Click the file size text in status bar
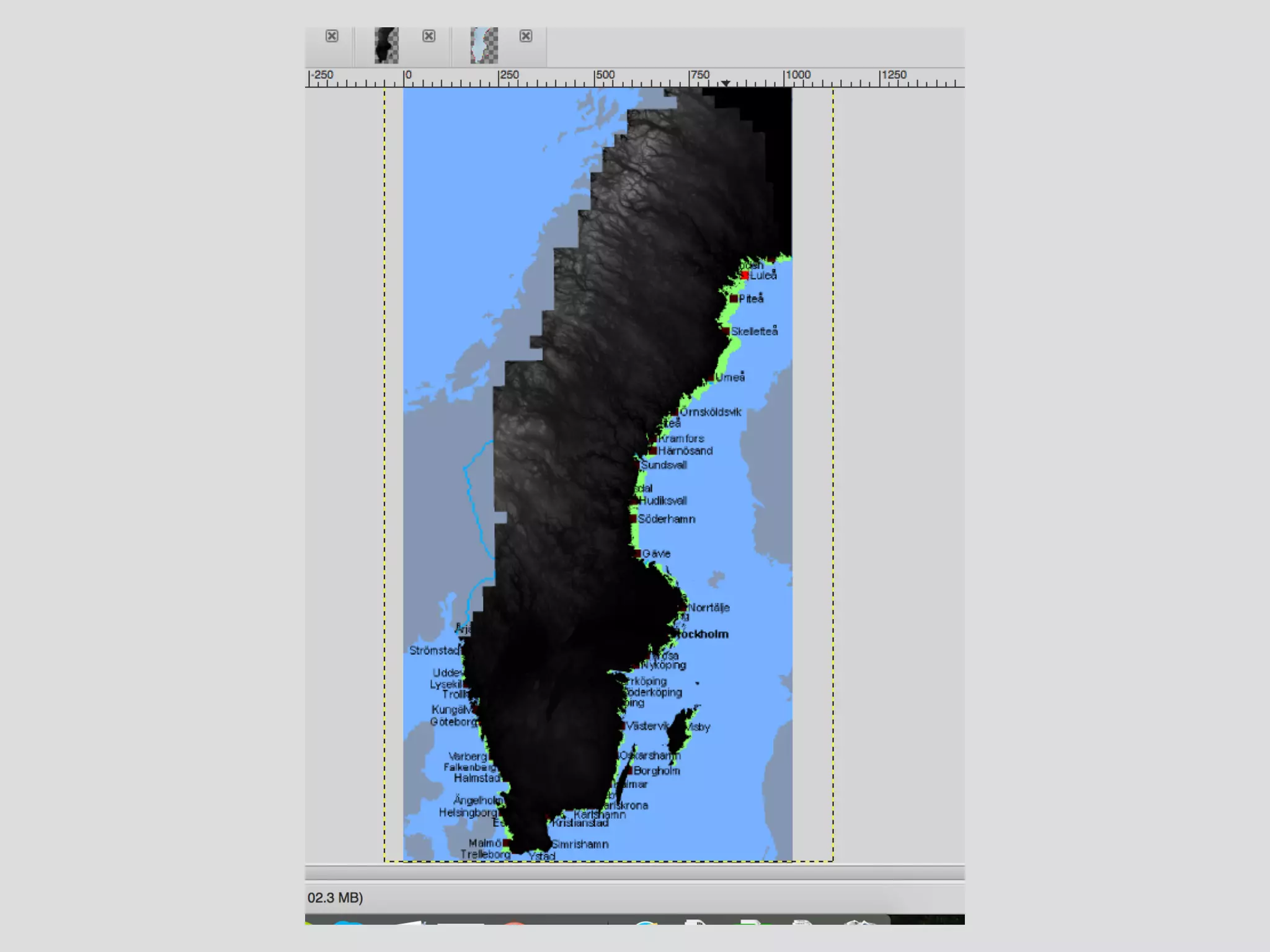The height and width of the screenshot is (952, 1270). 335,897
